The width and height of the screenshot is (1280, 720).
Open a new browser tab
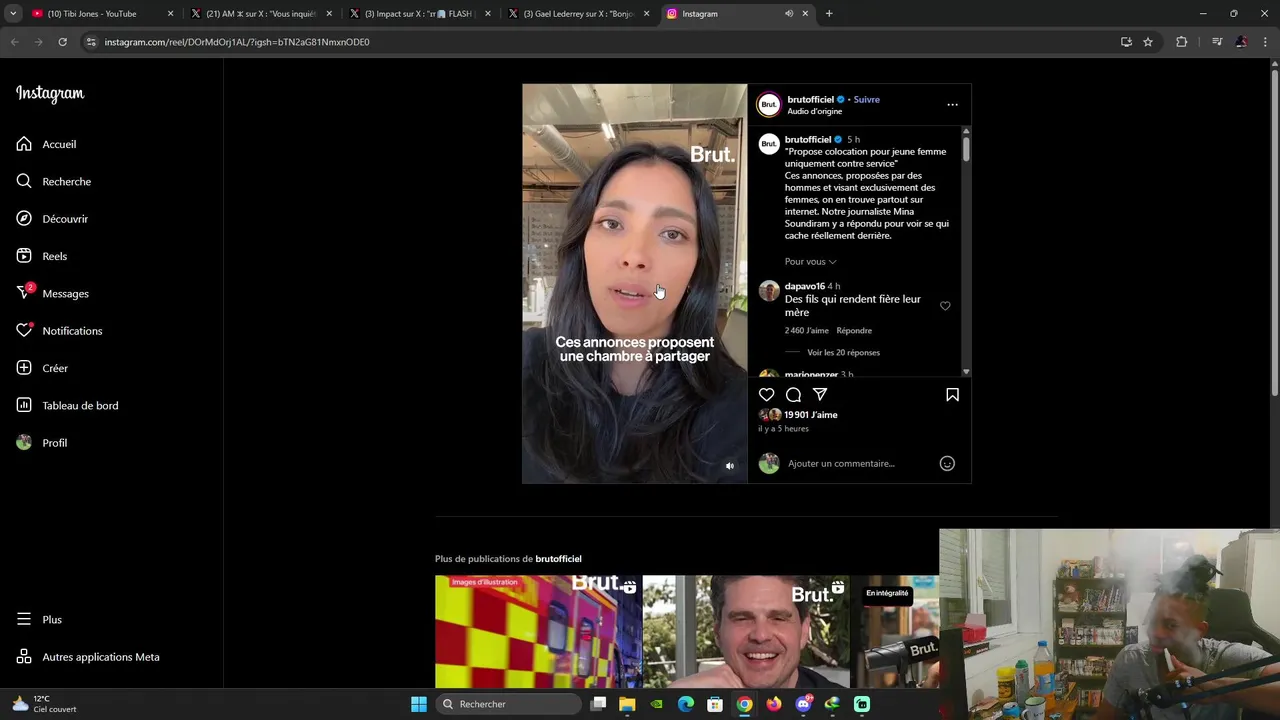pyautogui.click(x=829, y=14)
